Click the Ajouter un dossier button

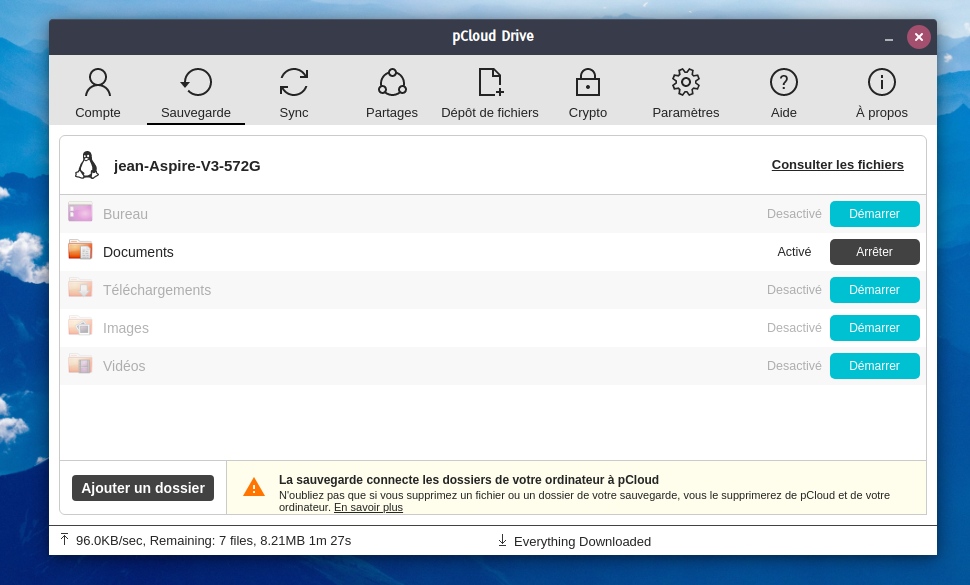[143, 488]
